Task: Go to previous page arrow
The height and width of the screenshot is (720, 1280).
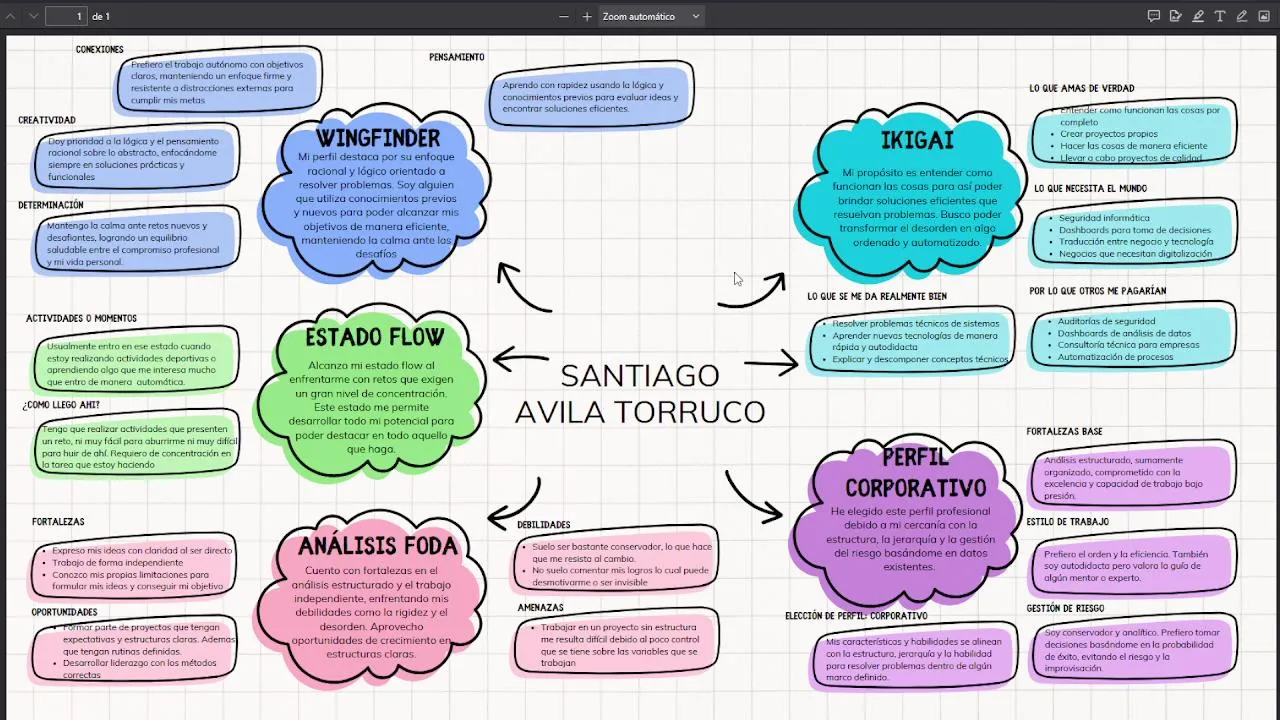Action: pyautogui.click(x=12, y=16)
